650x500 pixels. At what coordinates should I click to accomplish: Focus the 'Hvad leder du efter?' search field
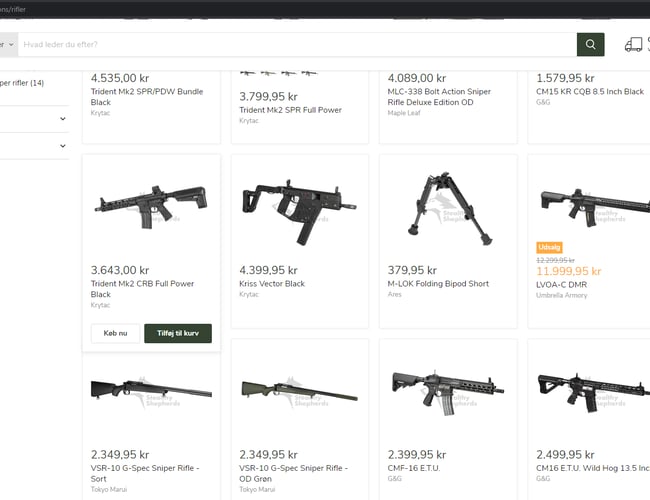[297, 44]
